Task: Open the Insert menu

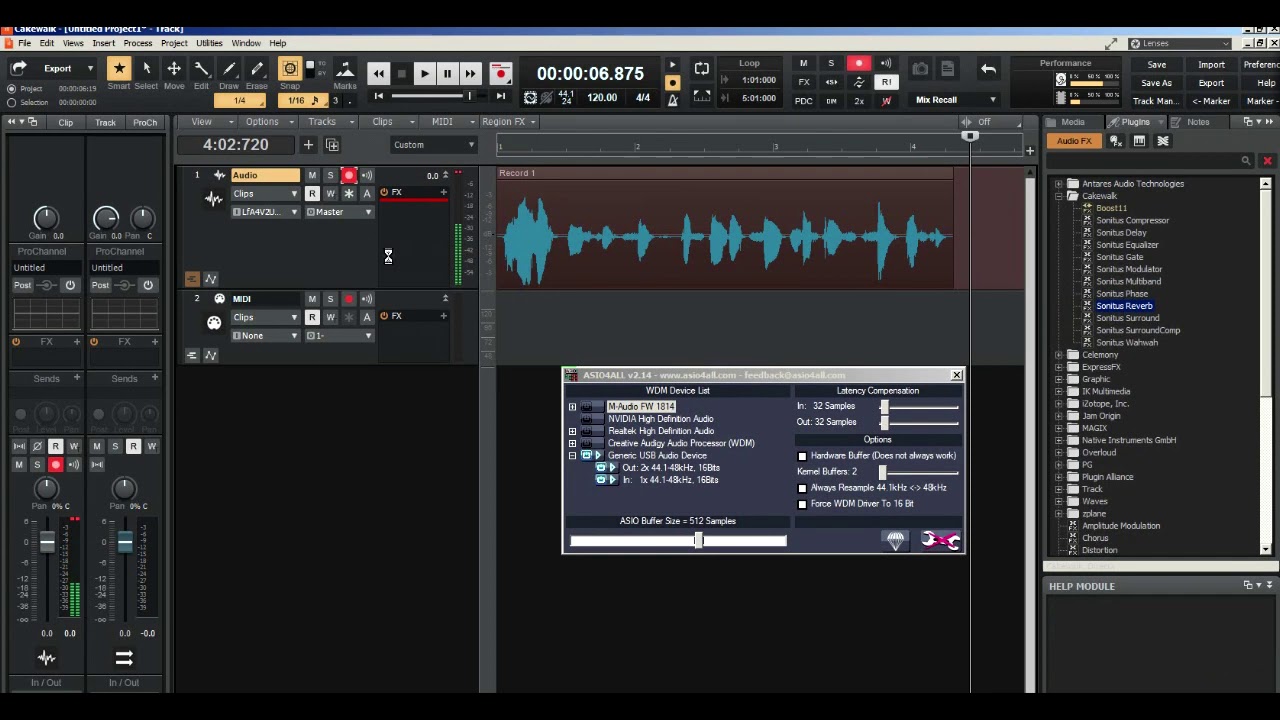Action: [x=103, y=43]
